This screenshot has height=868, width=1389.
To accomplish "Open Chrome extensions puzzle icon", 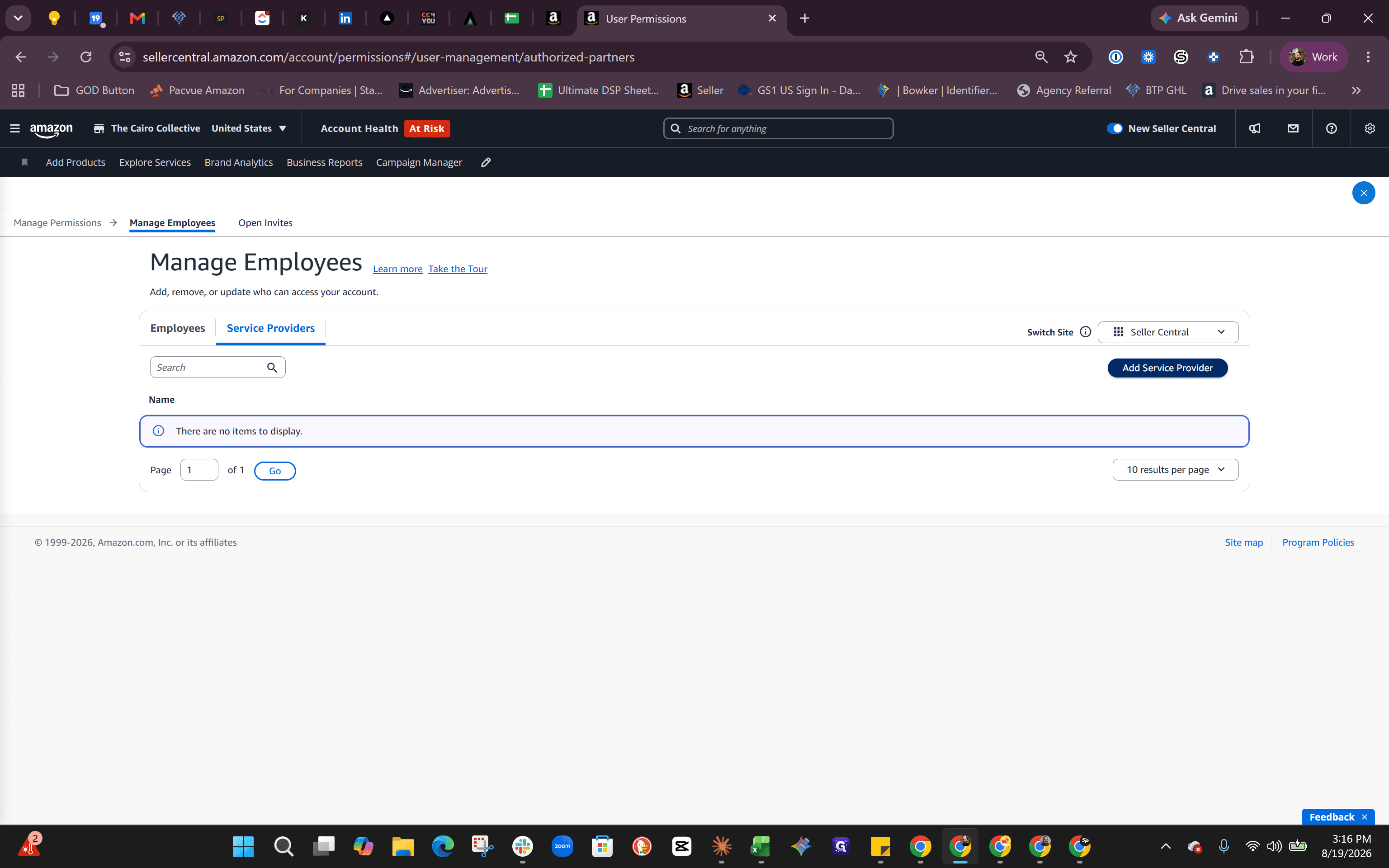I will pos(1246,57).
